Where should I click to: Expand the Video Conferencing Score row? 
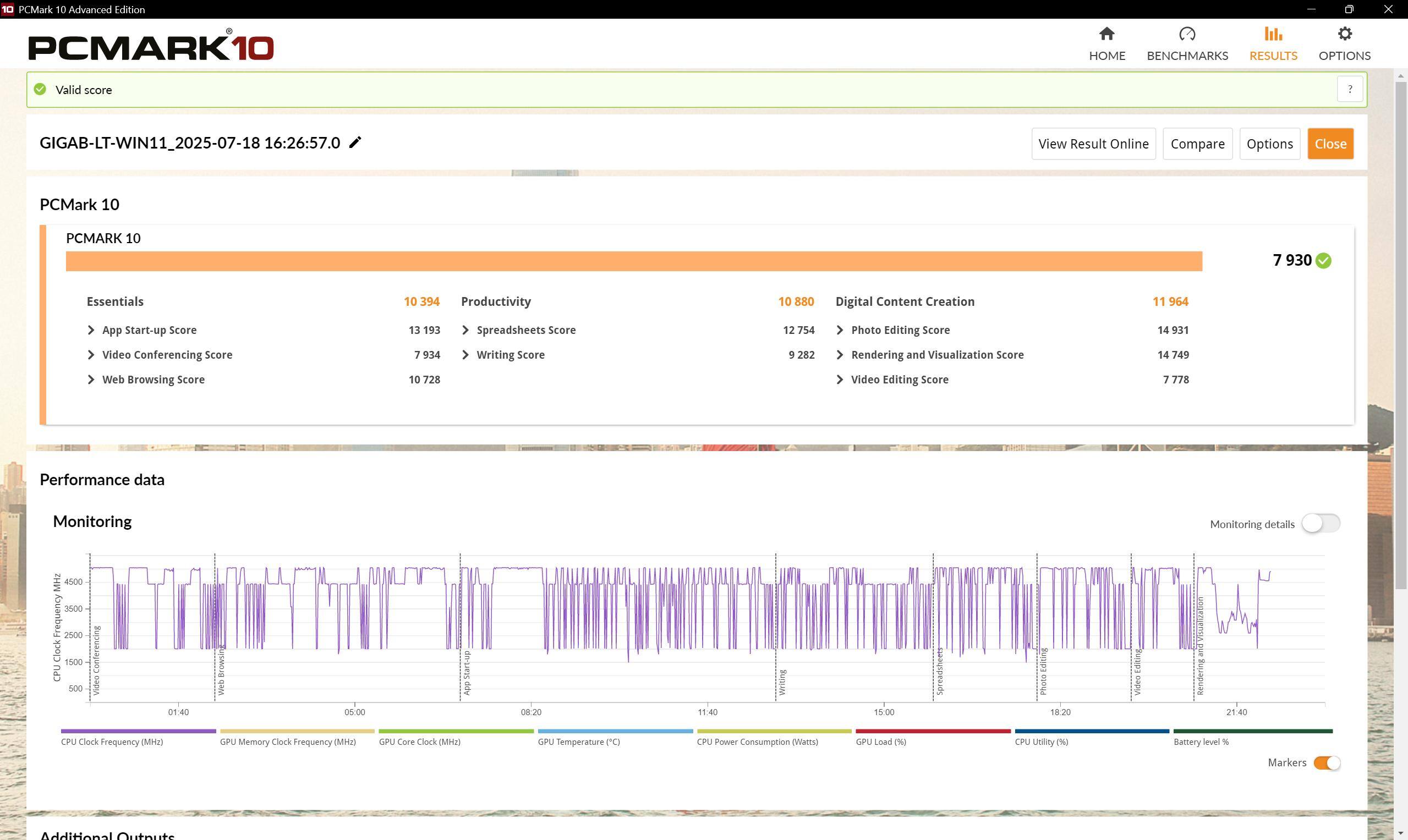coord(91,355)
